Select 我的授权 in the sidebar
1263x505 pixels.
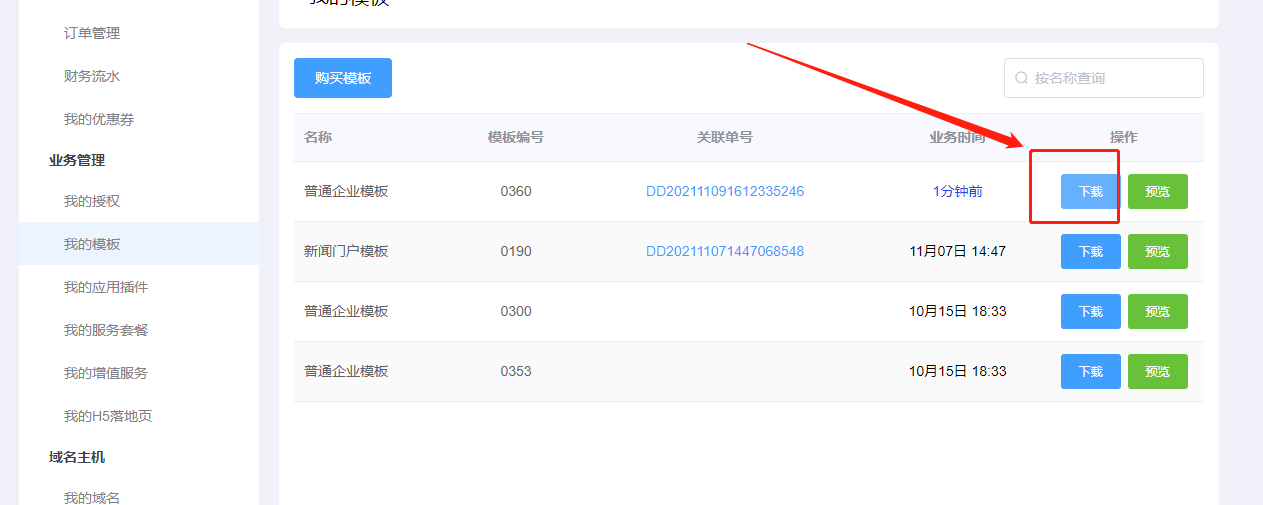[x=92, y=201]
